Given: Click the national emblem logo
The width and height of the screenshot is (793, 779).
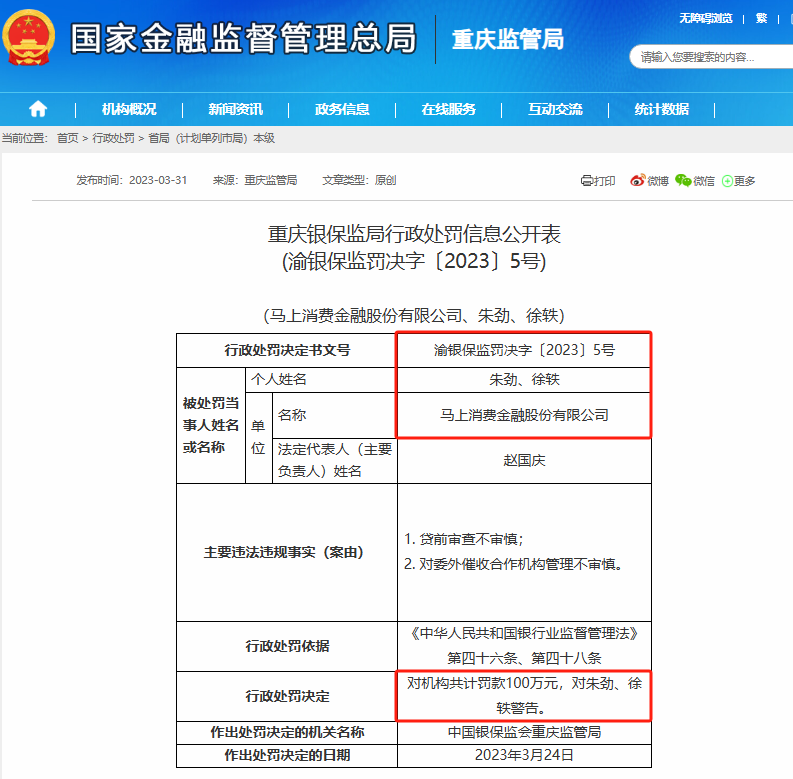Looking at the screenshot, I should 30,40.
